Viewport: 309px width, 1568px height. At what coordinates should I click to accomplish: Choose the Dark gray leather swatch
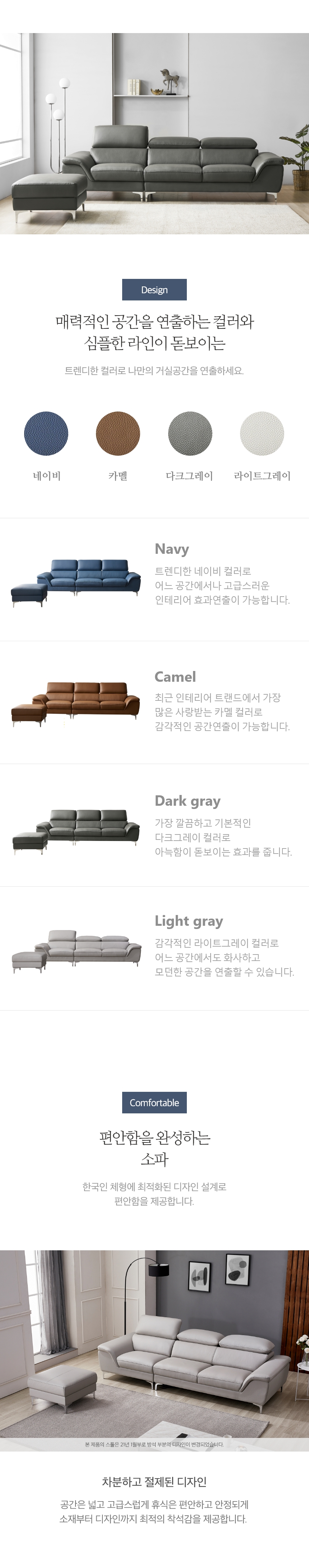190,433
